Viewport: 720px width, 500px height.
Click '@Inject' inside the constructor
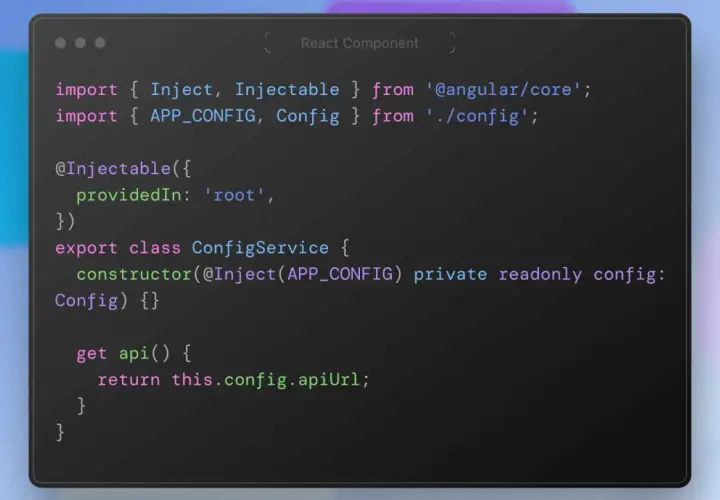239,275
